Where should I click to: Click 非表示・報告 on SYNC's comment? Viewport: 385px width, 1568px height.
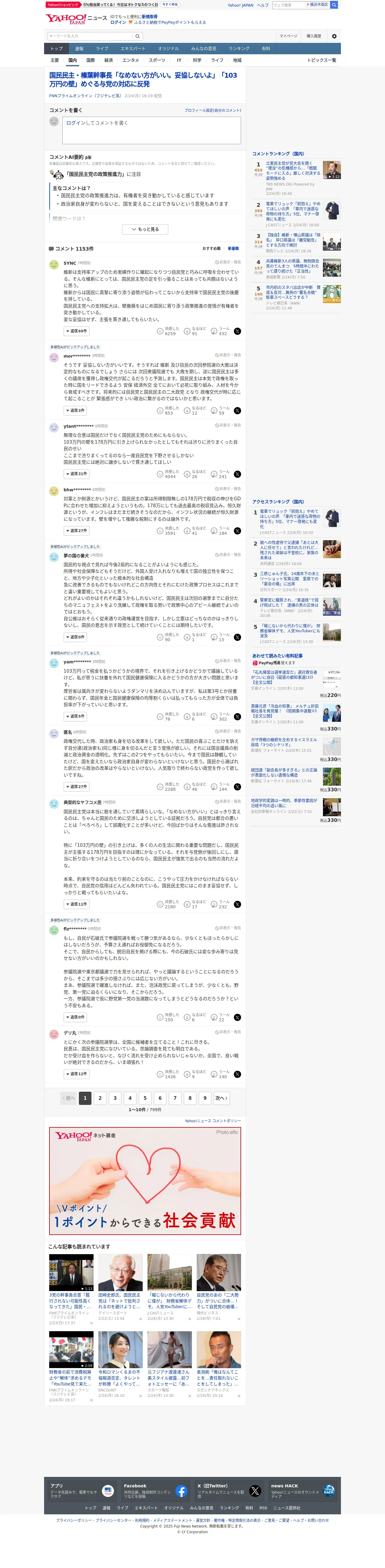pos(228,262)
